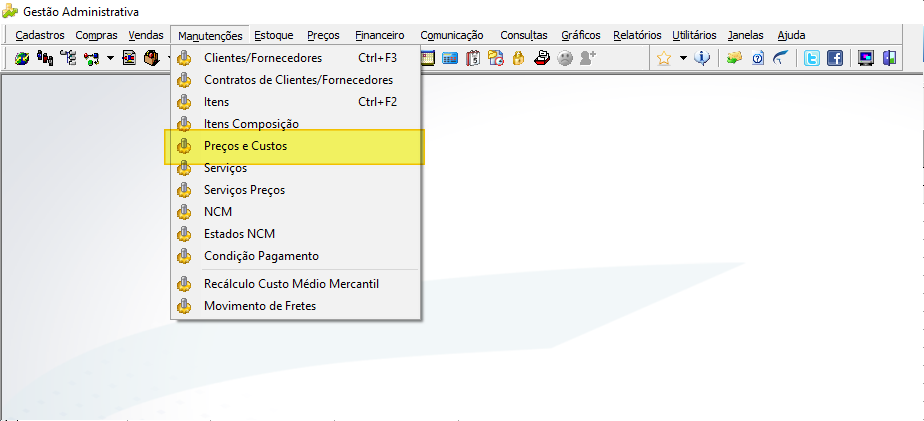Click the gold padlock icon

tap(519, 58)
